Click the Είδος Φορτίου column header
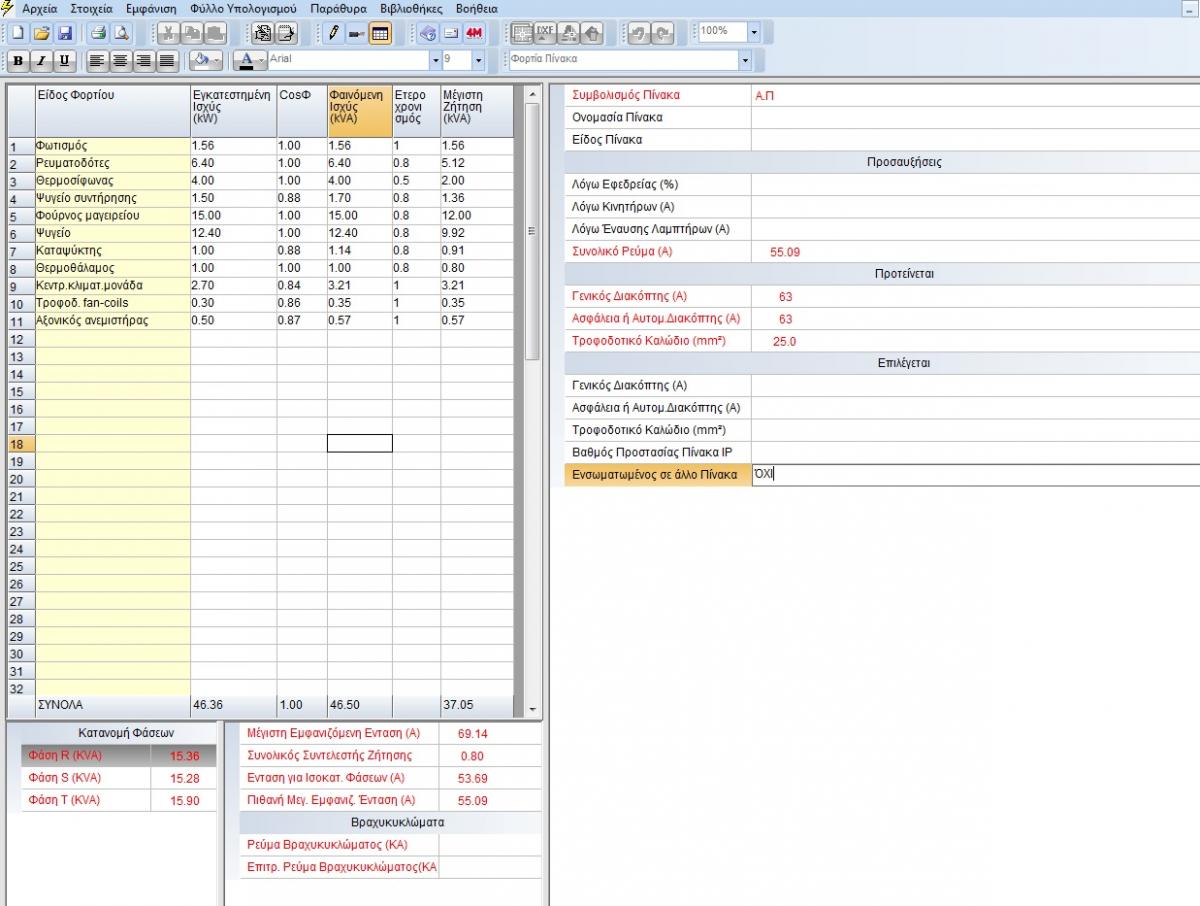 pos(112,111)
